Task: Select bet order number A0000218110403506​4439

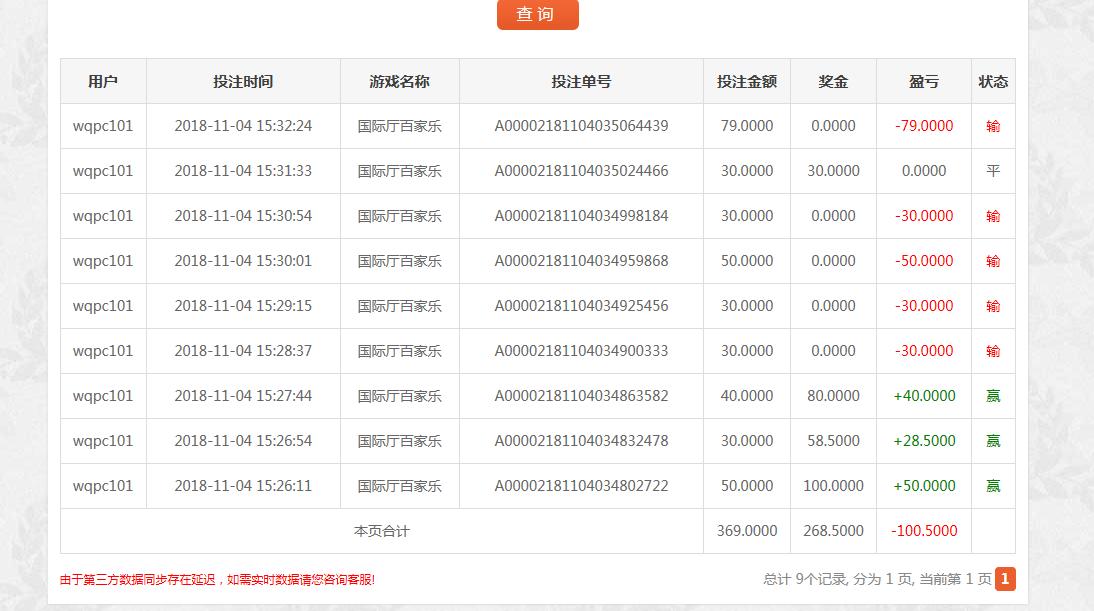Action: 581,126
